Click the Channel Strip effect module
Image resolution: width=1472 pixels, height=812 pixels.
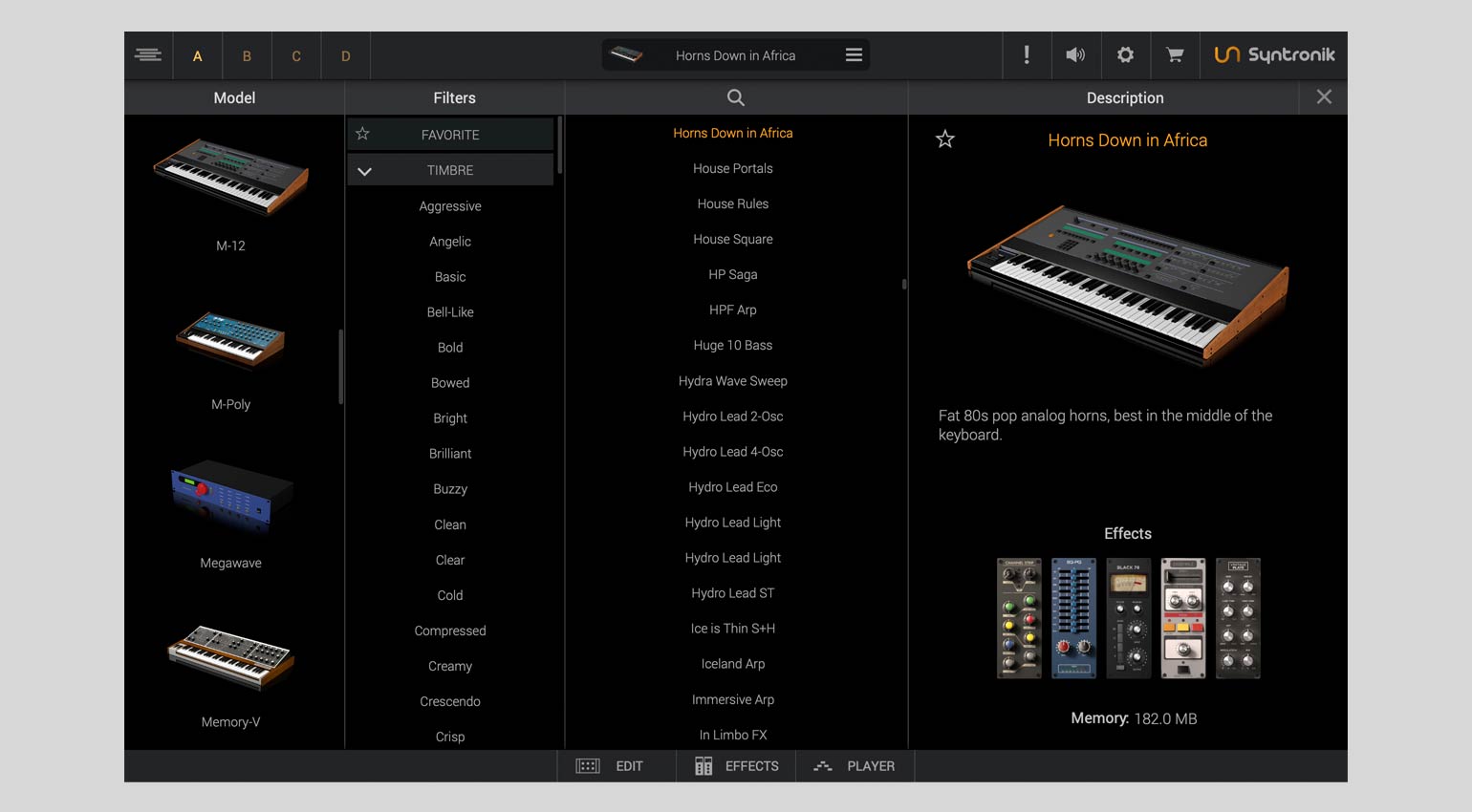(x=1019, y=618)
